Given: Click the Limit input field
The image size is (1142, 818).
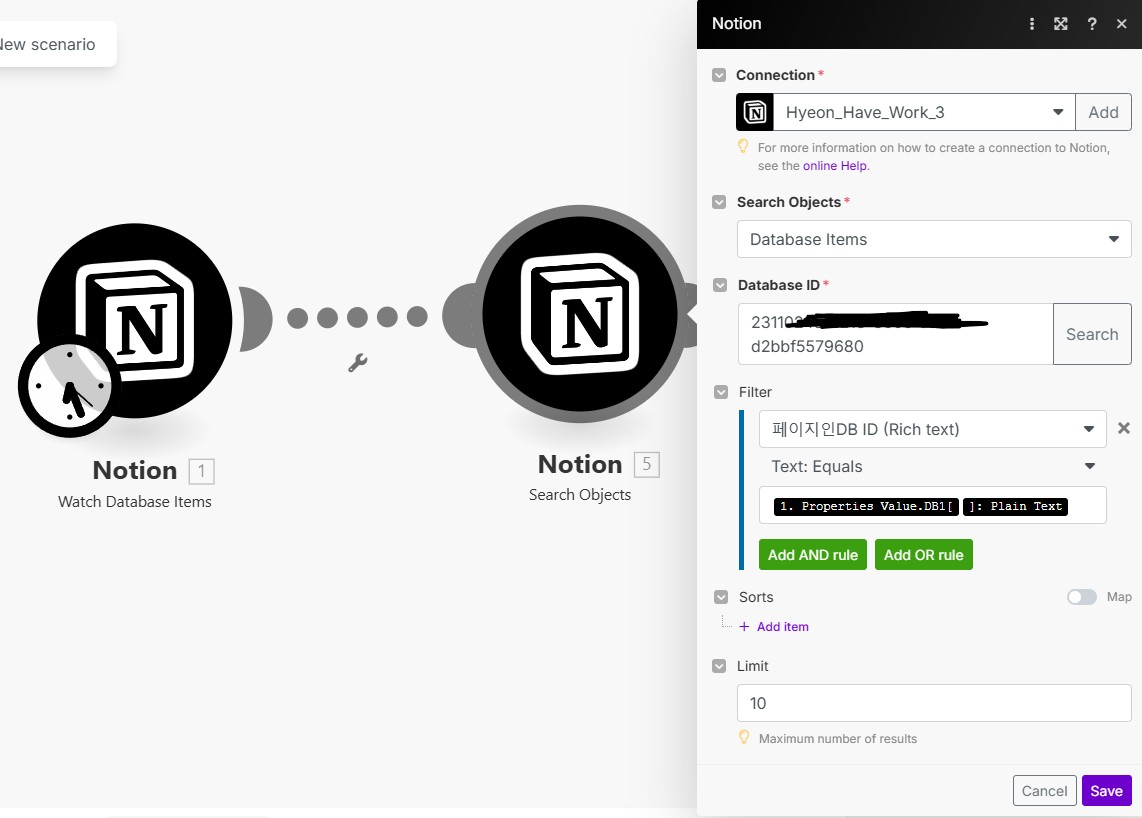Looking at the screenshot, I should tap(934, 703).
